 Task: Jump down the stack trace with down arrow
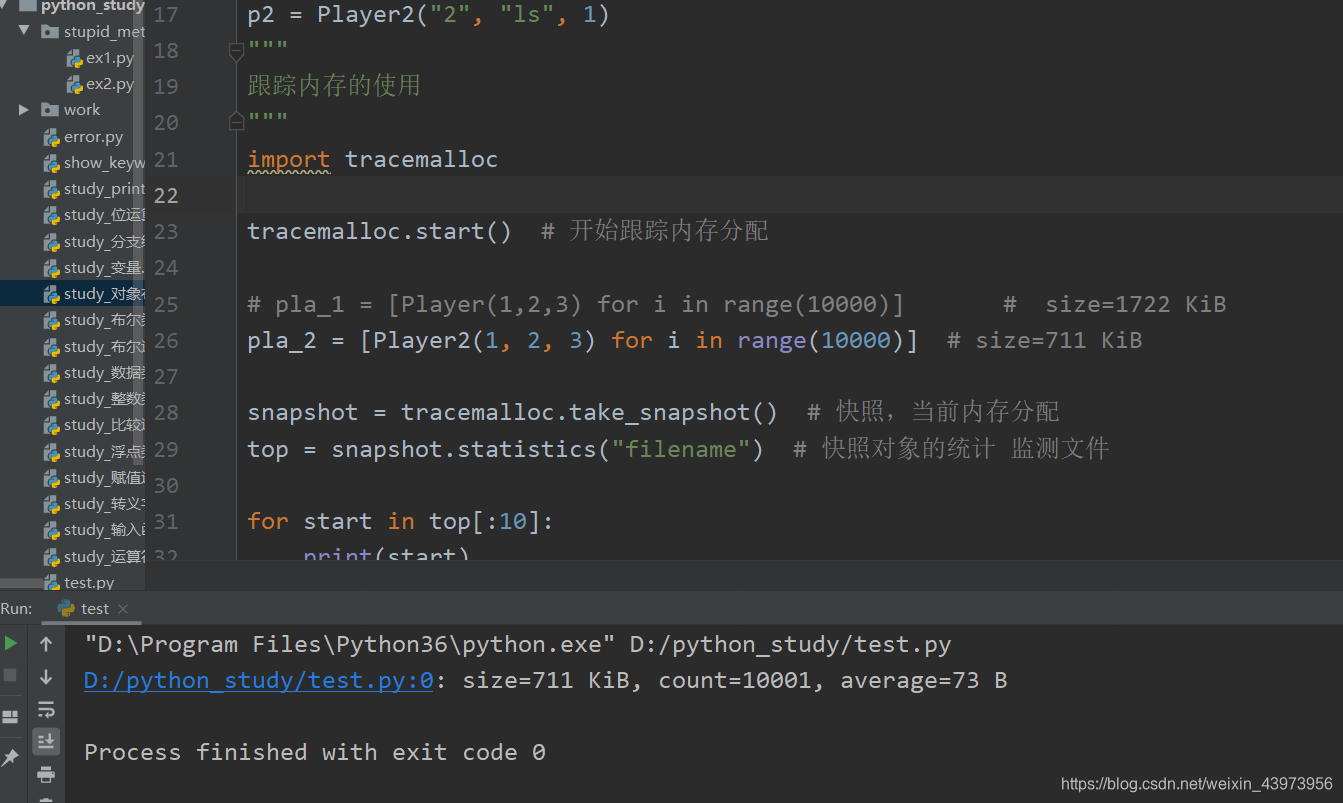(x=46, y=677)
